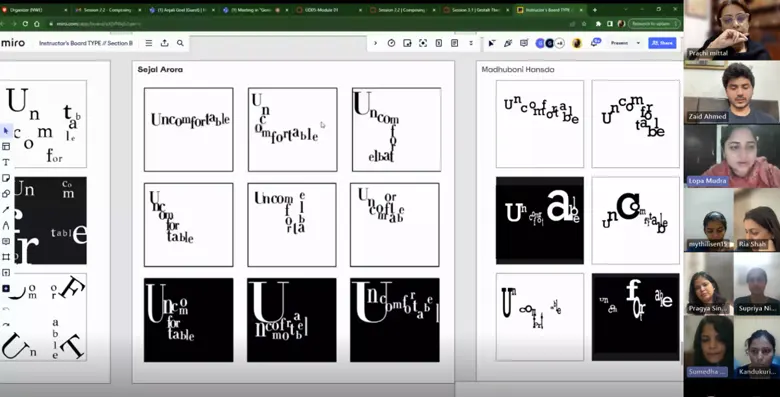The height and width of the screenshot is (397, 780).
Task: Click Zaid Ahmed video tile
Action: pos(732,92)
